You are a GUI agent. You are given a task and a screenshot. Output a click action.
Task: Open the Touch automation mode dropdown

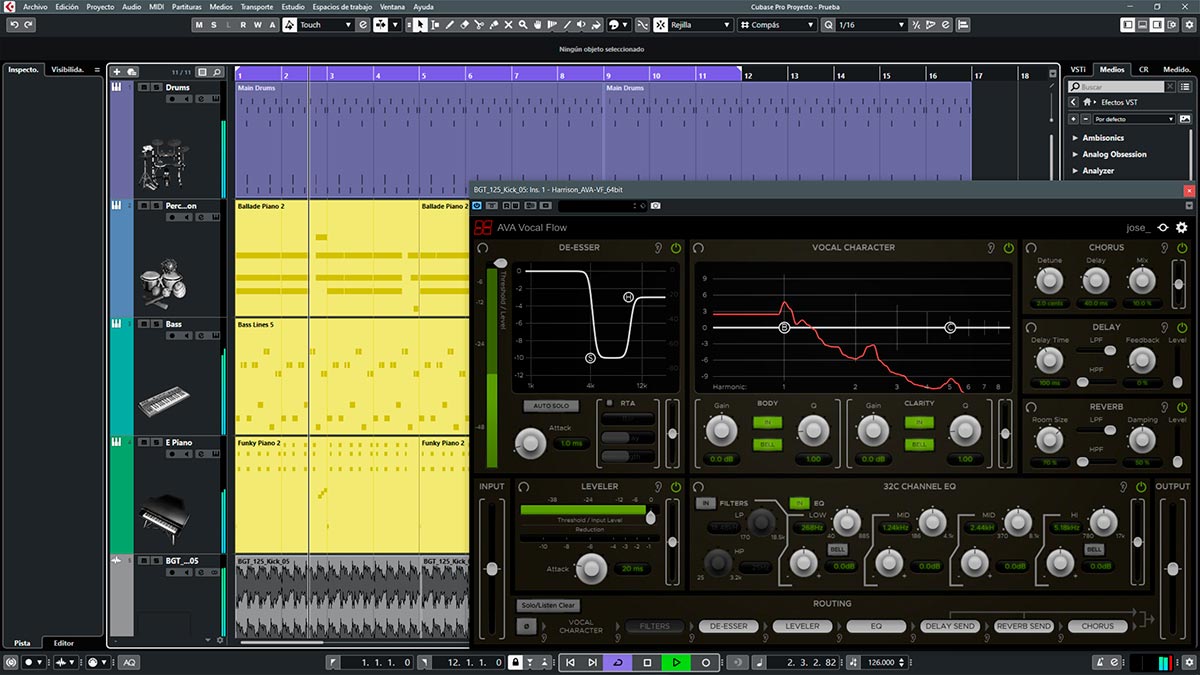click(326, 24)
